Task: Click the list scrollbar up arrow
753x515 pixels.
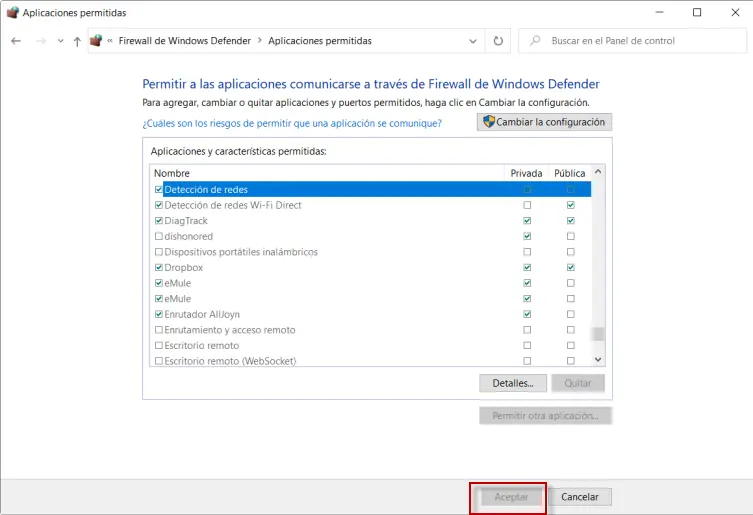Action: coord(598,172)
